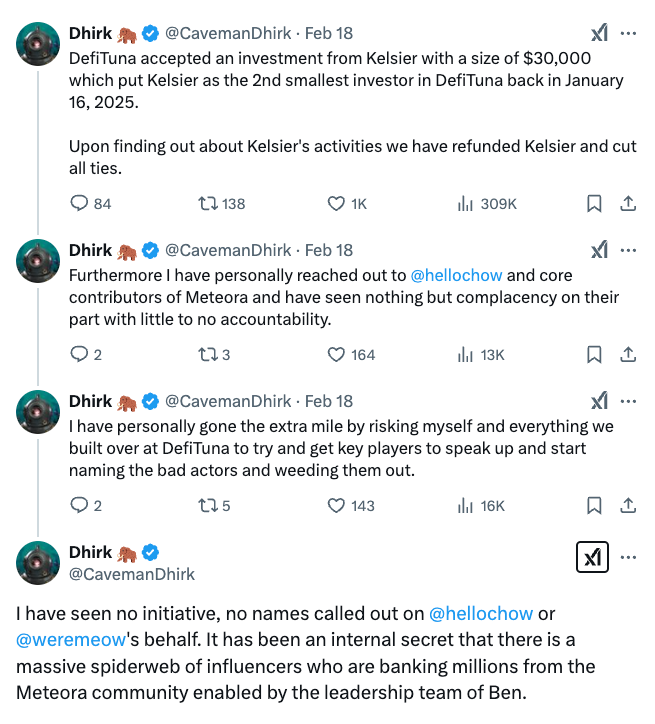Bookmark the 'gone the extra mile' tweet
The image size is (655, 724).
pos(593,505)
